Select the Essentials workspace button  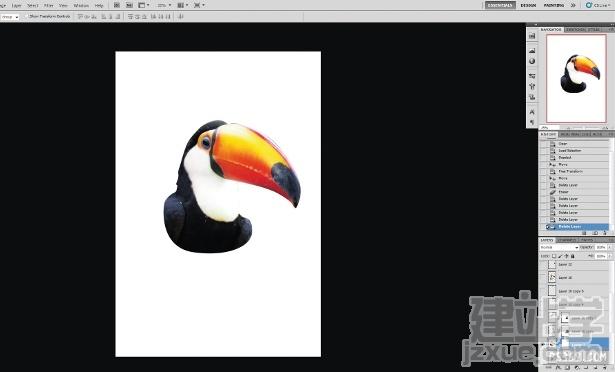500,5
